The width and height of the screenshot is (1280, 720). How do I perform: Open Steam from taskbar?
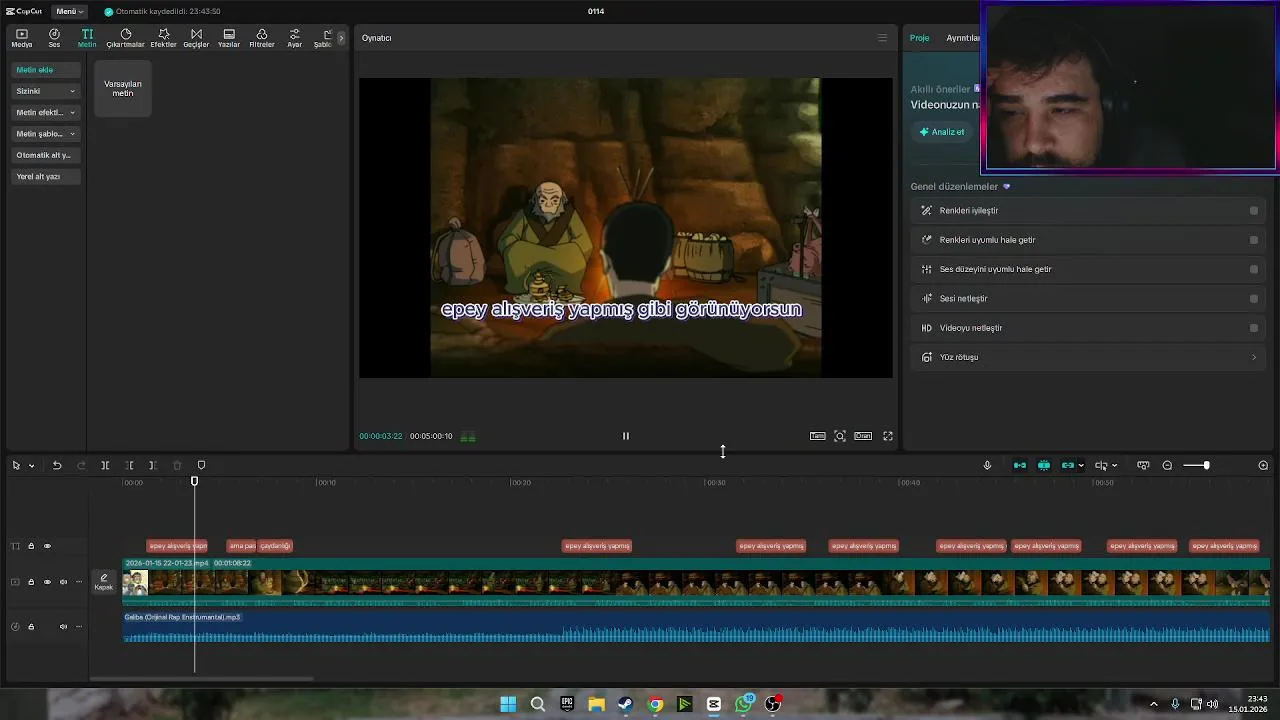[x=625, y=704]
